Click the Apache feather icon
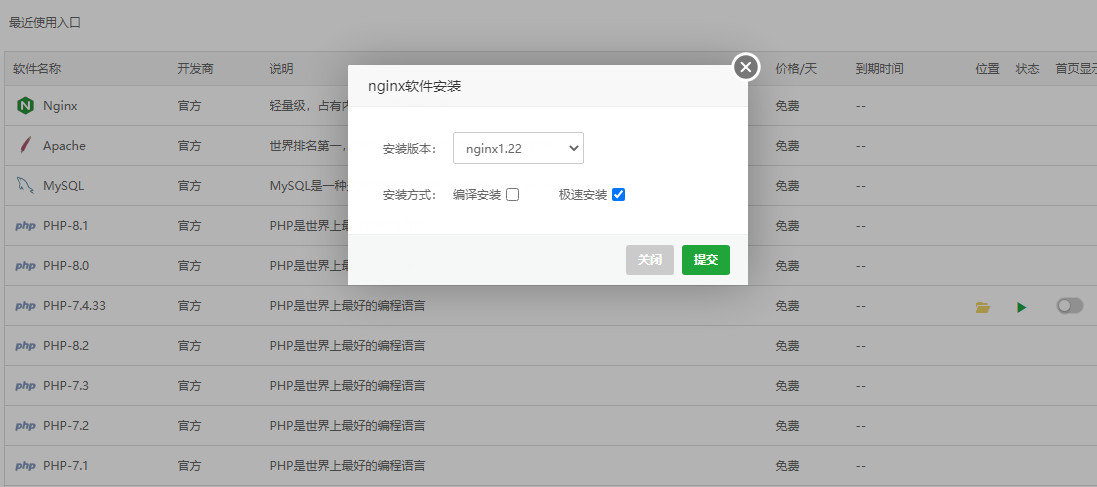This screenshot has width=1097, height=487. coord(25,145)
